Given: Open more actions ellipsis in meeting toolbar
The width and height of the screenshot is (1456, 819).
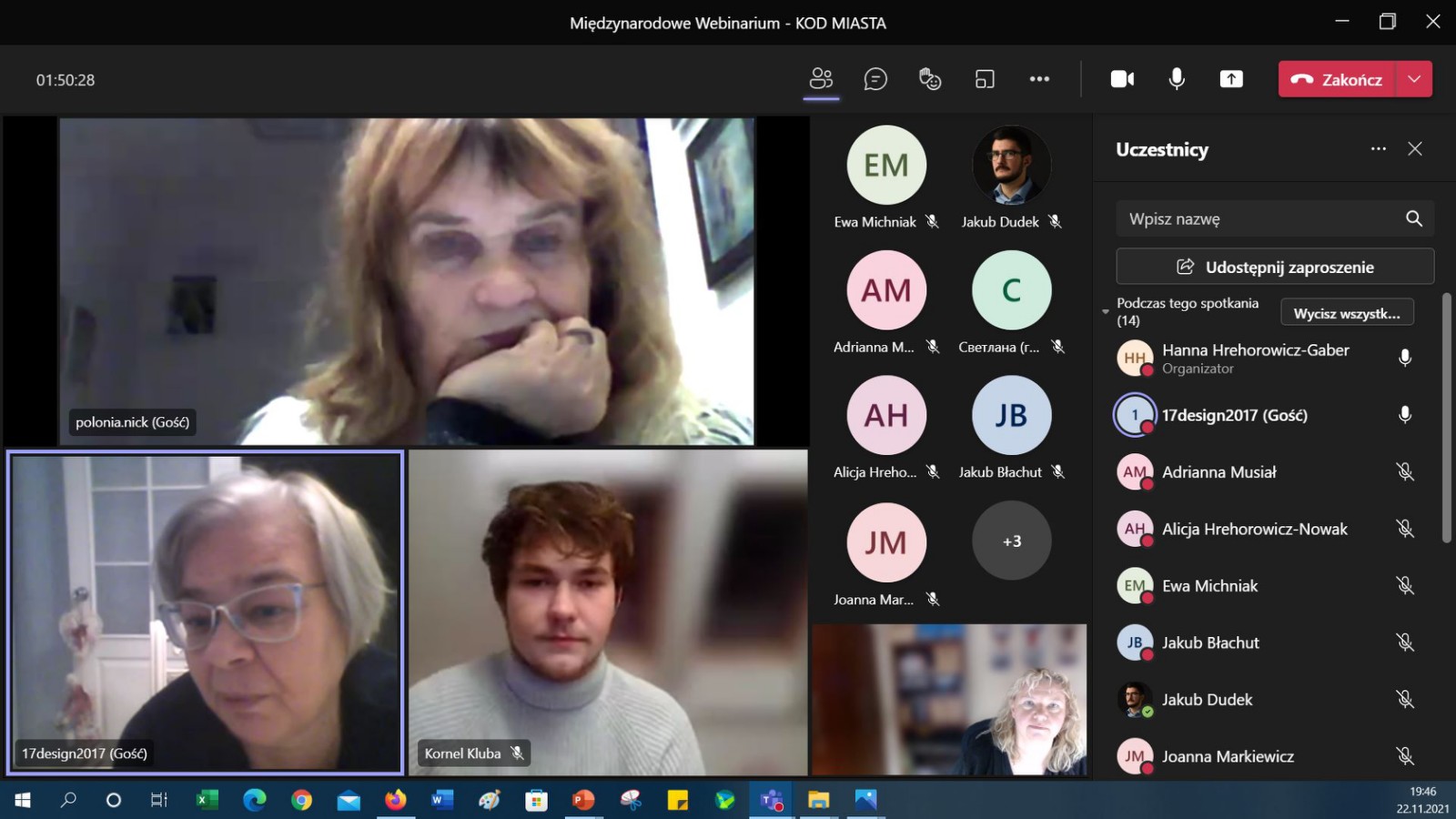Looking at the screenshot, I should click(x=1039, y=79).
